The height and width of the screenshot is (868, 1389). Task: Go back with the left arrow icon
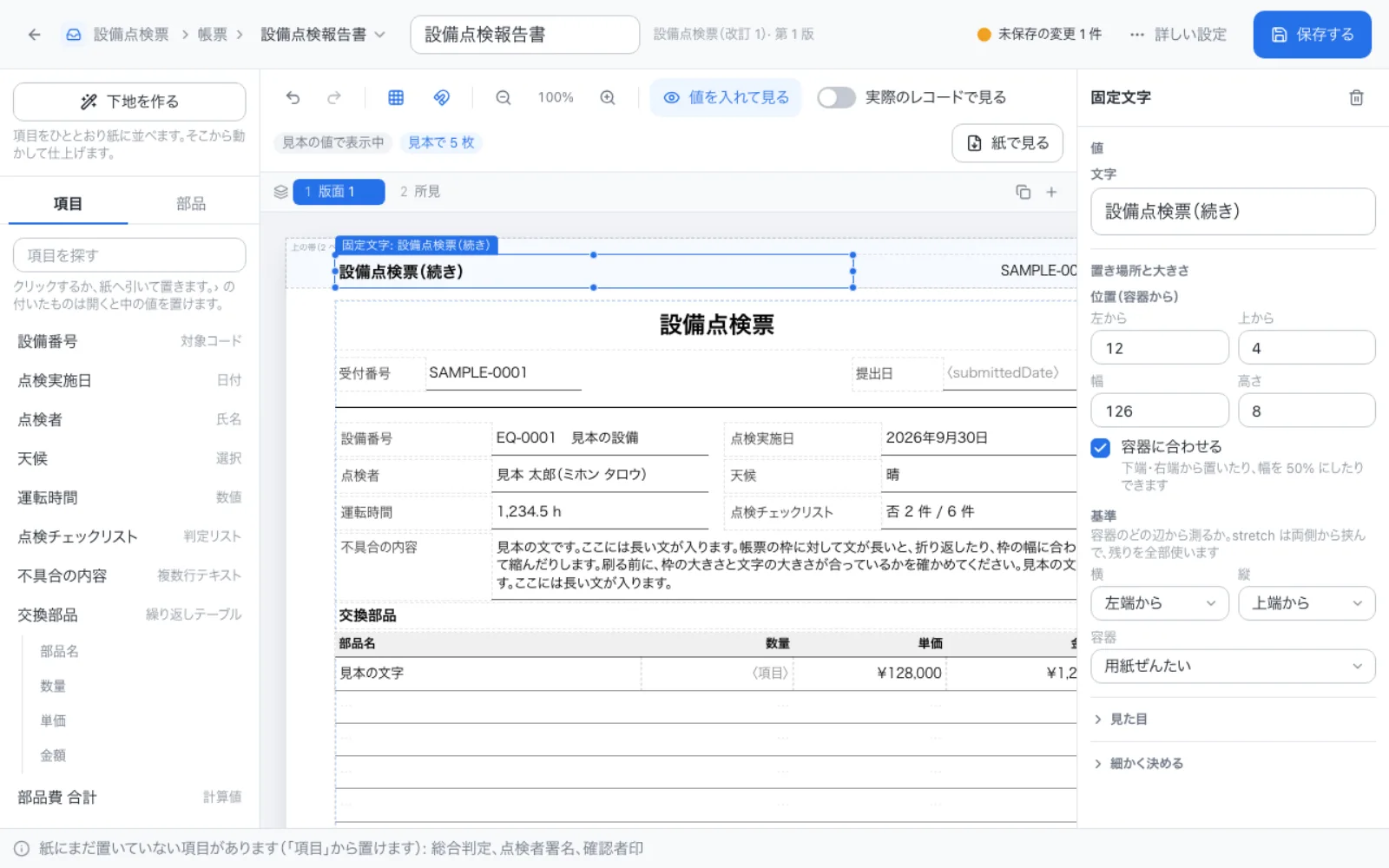34,35
